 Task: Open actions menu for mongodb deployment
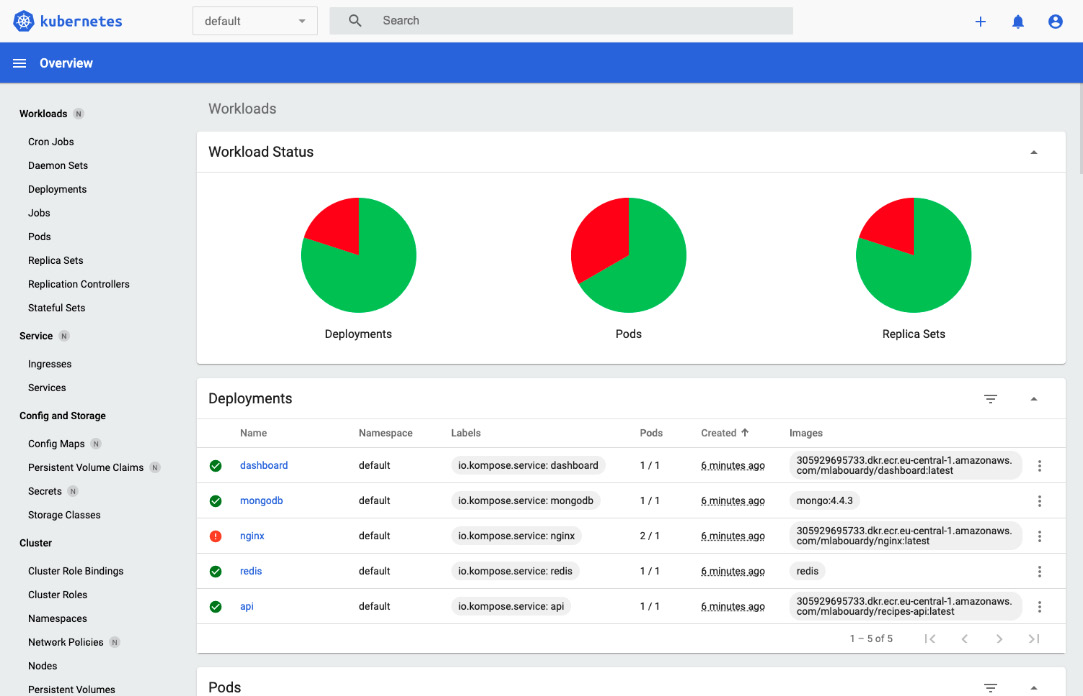click(x=1039, y=501)
